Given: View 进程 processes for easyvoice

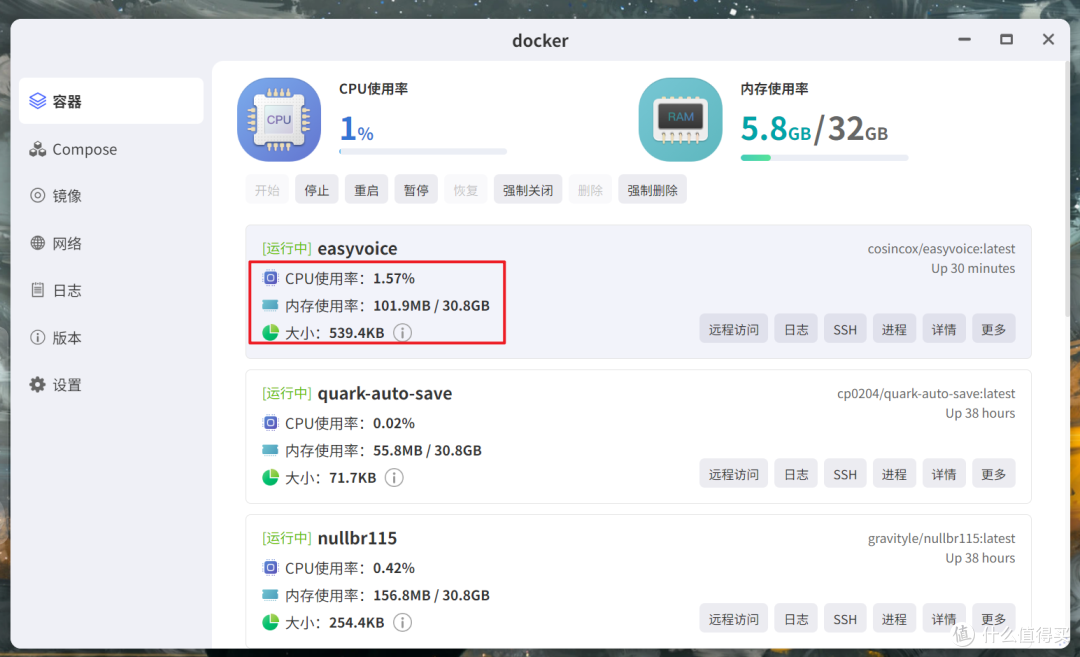Looking at the screenshot, I should click(x=894, y=329).
